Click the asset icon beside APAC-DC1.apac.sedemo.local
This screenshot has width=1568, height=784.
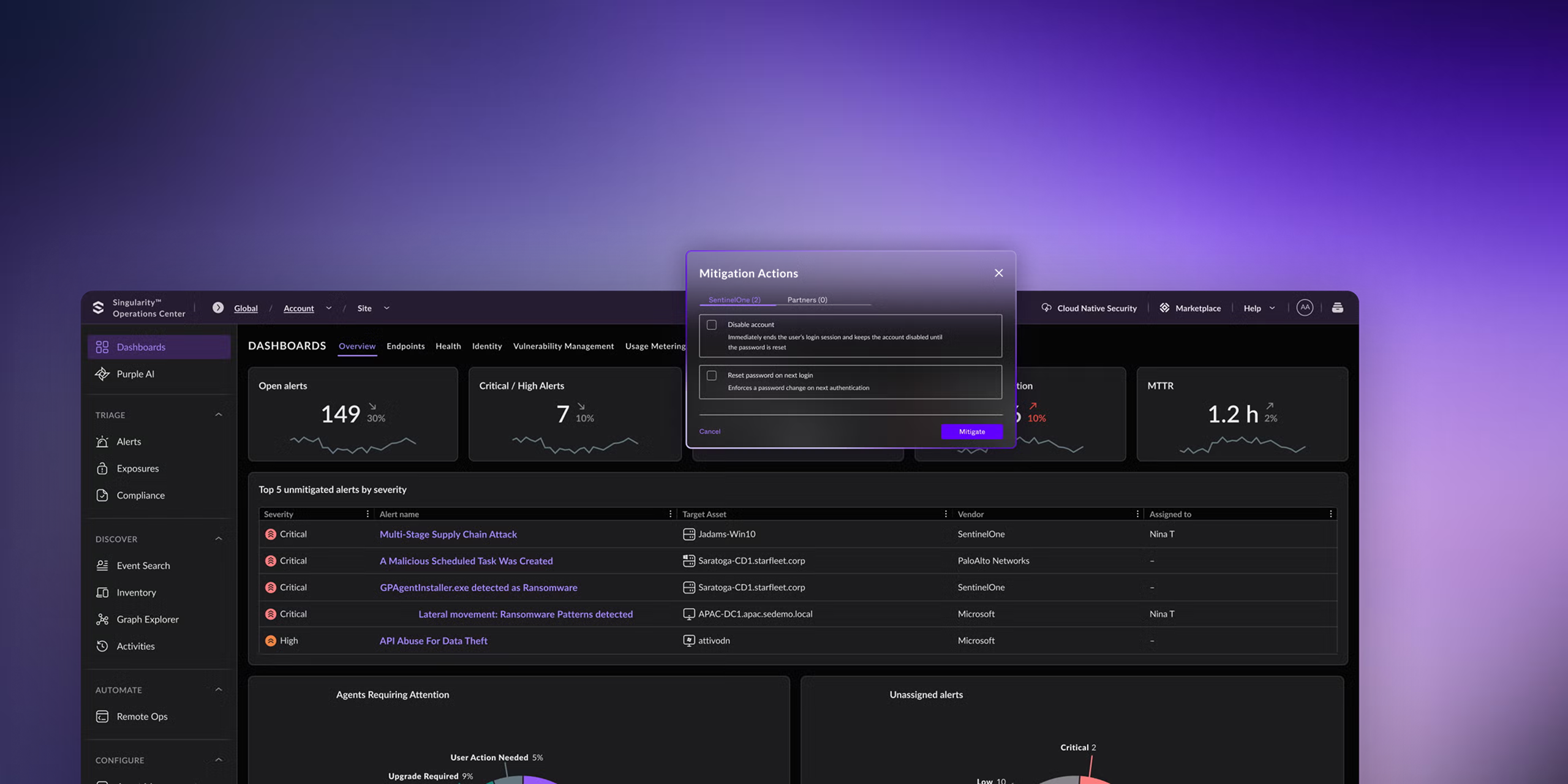pos(688,614)
